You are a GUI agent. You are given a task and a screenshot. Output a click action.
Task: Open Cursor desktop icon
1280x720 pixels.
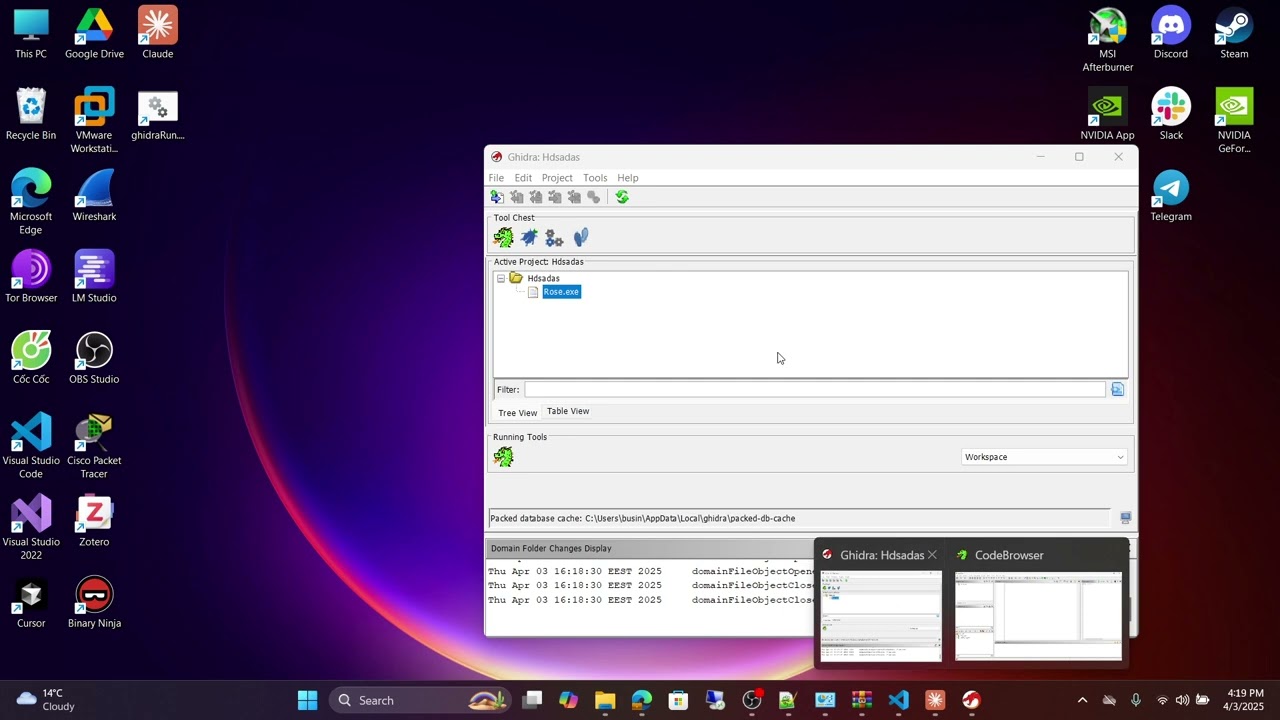(x=31, y=603)
